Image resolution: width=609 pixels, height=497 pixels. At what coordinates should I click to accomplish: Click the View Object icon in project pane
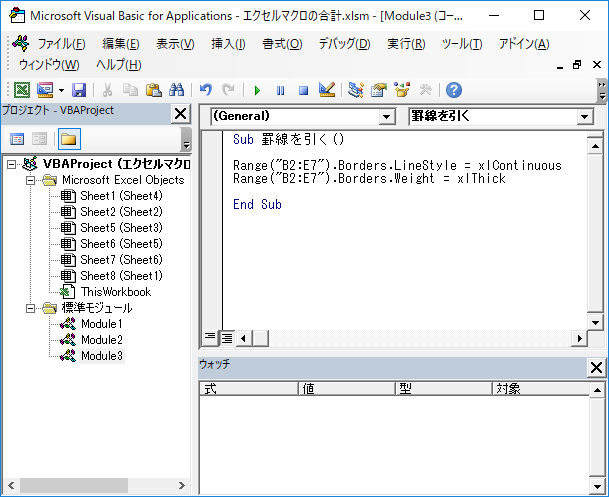click(x=40, y=139)
